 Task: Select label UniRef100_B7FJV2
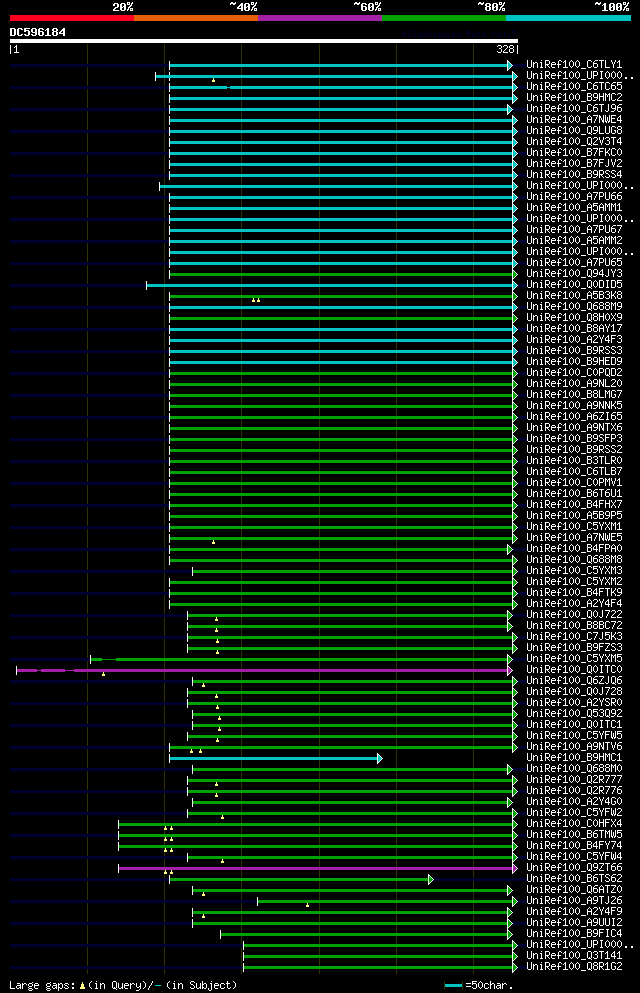click(574, 163)
